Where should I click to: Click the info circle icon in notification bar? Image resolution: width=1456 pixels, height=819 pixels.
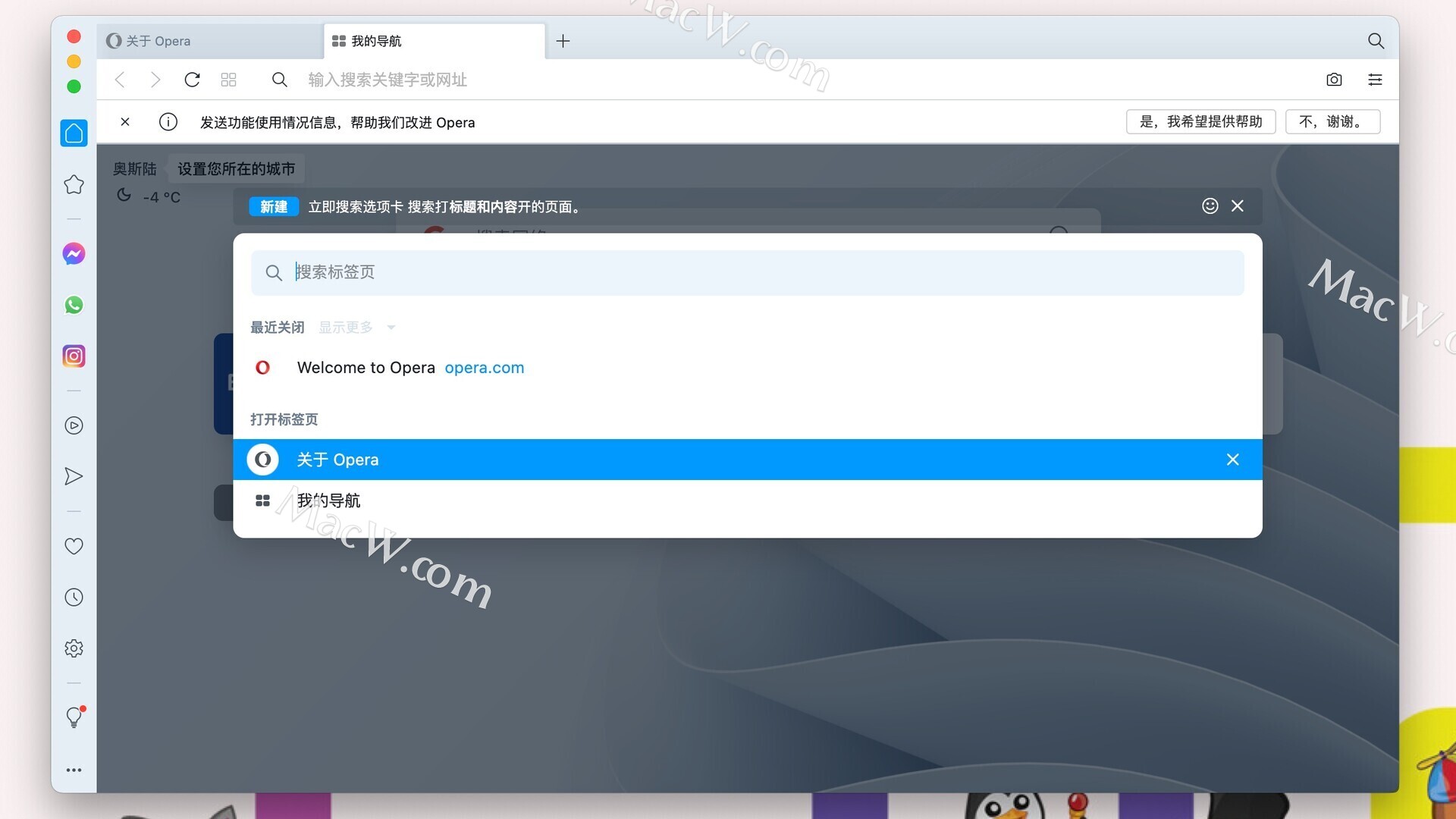(x=168, y=122)
